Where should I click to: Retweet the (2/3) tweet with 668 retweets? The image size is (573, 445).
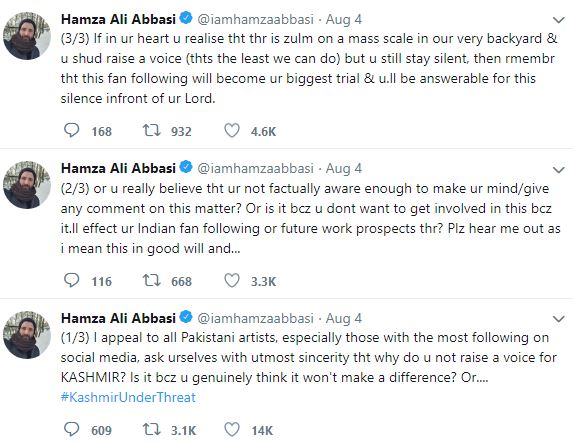[152, 280]
